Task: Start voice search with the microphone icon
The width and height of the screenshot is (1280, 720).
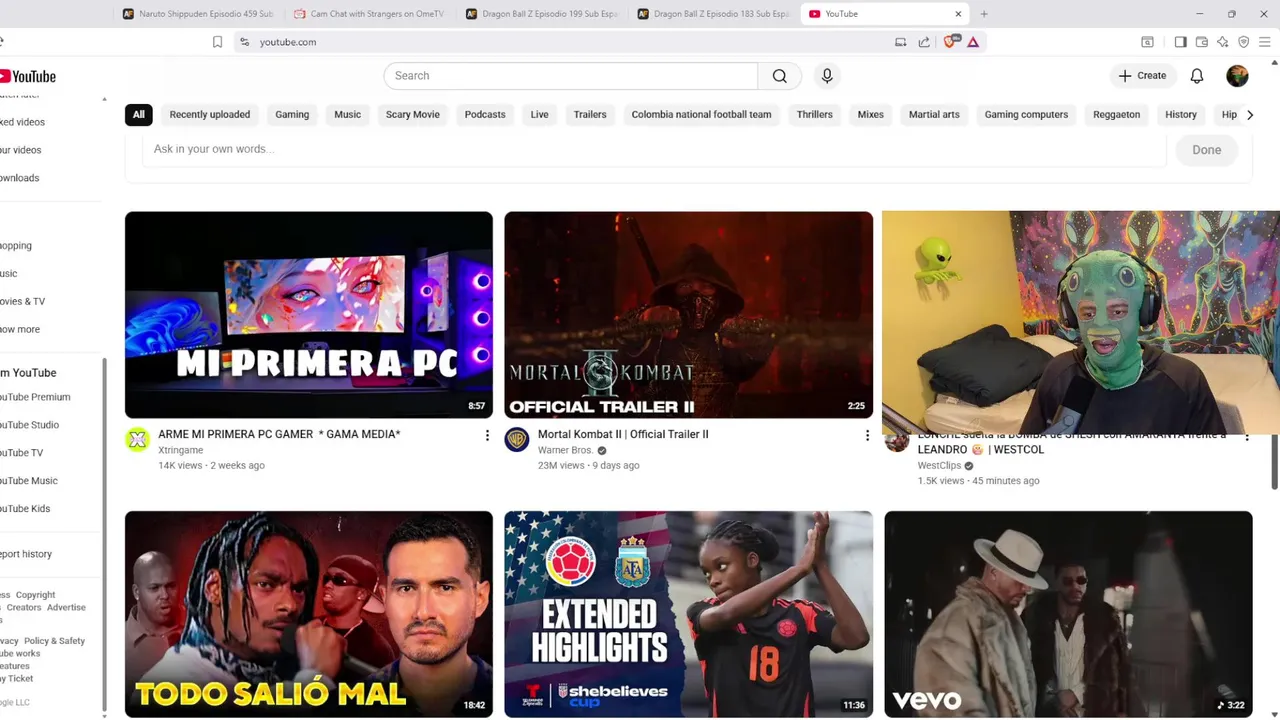Action: [827, 76]
